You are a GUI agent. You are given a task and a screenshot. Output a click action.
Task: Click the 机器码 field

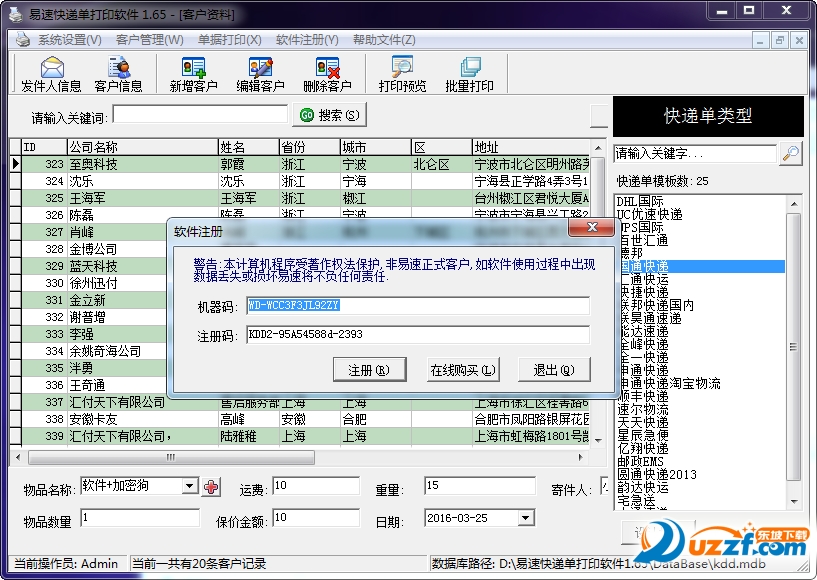click(418, 305)
